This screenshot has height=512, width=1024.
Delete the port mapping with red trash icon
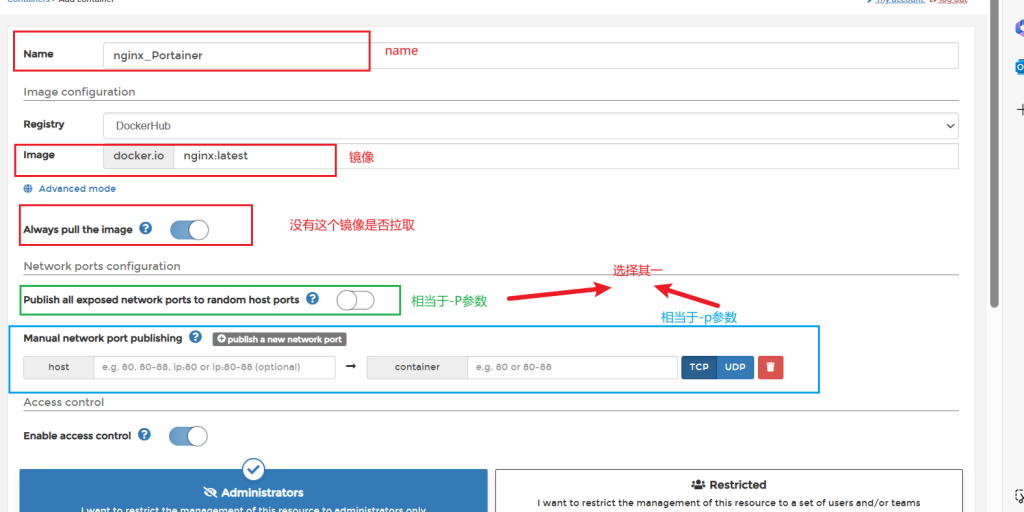pos(770,367)
